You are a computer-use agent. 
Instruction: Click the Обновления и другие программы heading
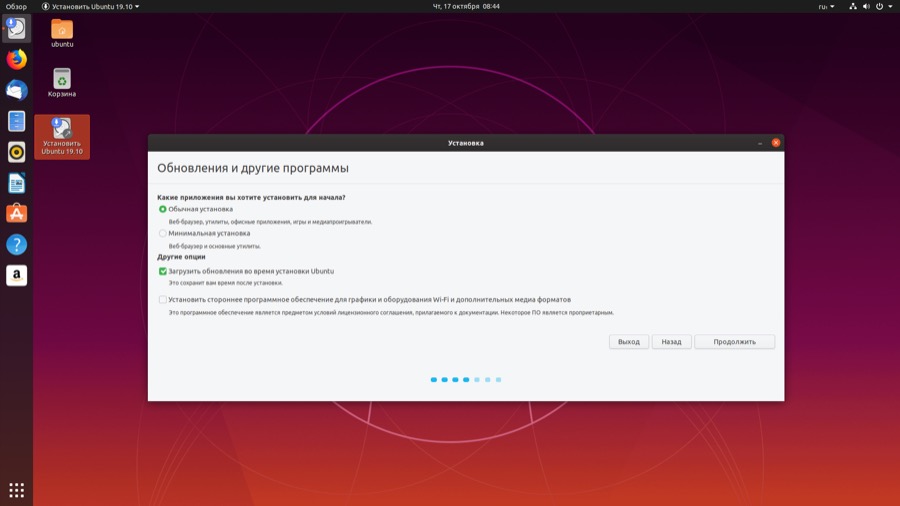[253, 168]
